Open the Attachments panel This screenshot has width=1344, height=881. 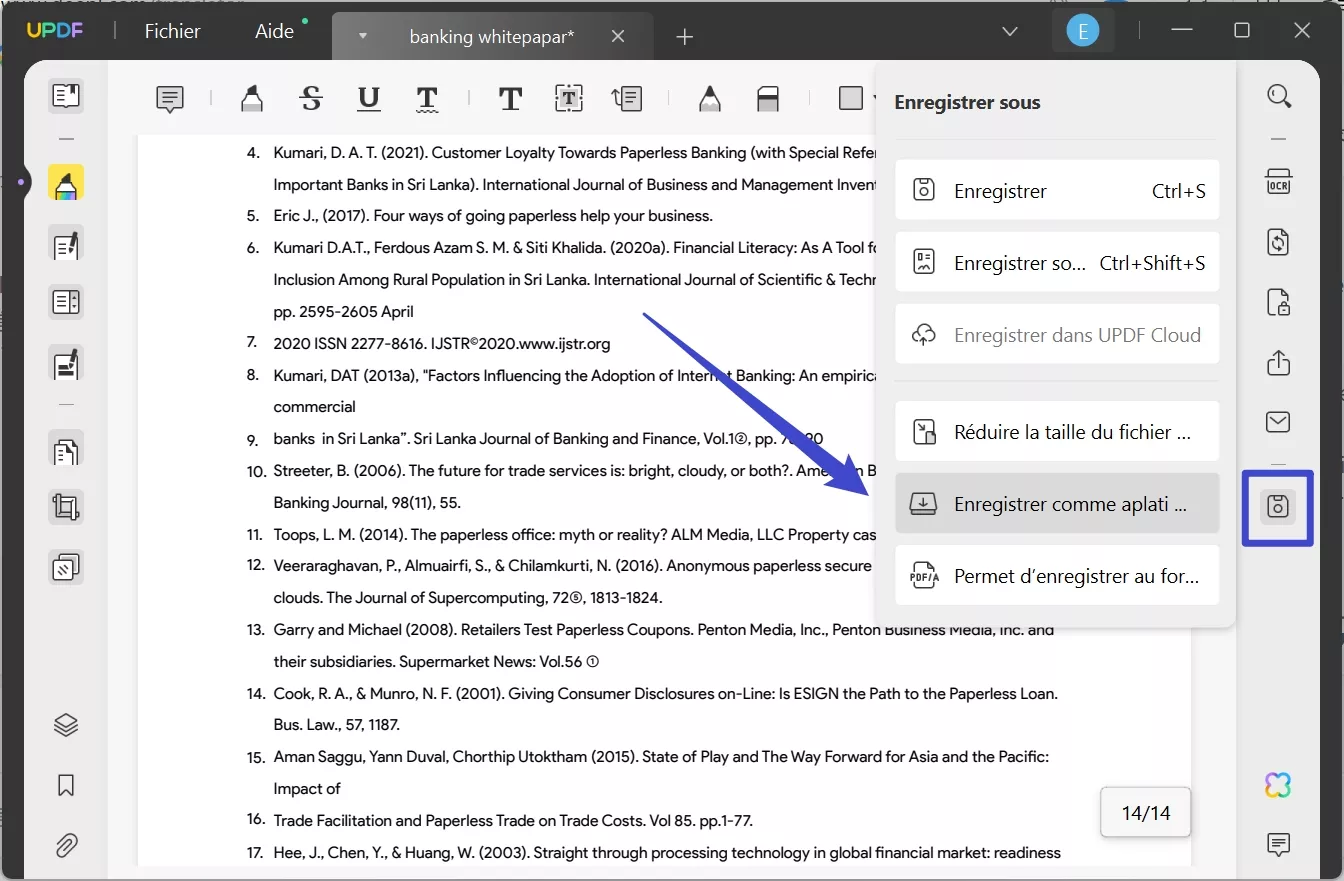[65, 845]
